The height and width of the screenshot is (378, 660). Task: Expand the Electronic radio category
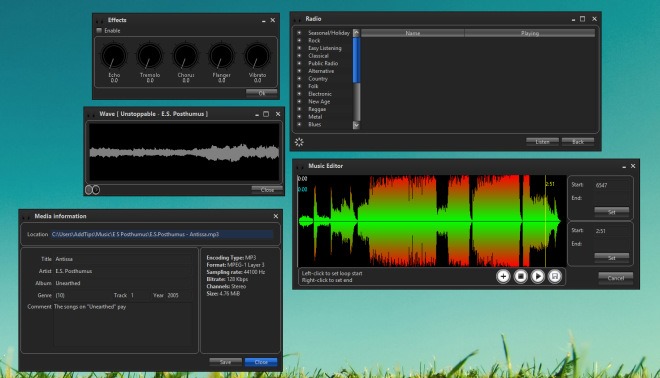[299, 94]
